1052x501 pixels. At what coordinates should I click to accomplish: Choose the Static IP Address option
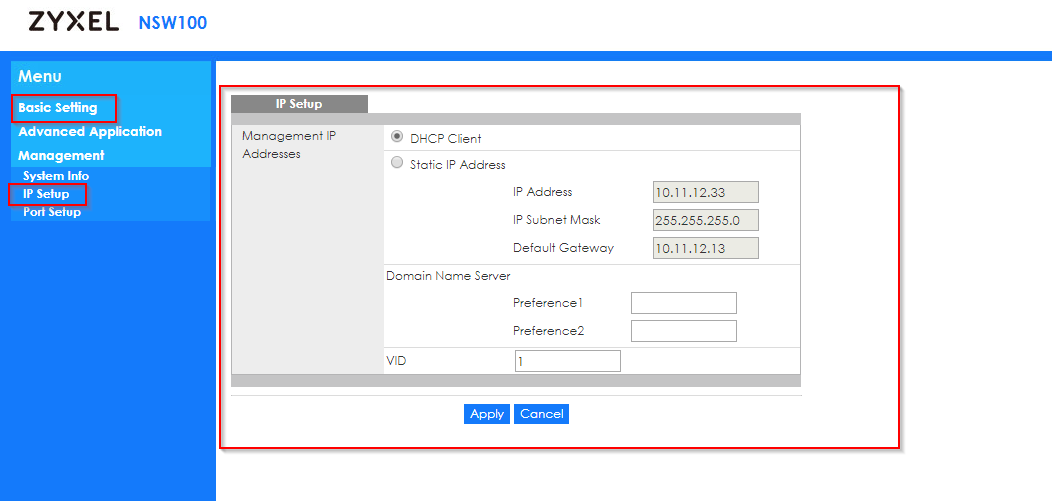397,164
